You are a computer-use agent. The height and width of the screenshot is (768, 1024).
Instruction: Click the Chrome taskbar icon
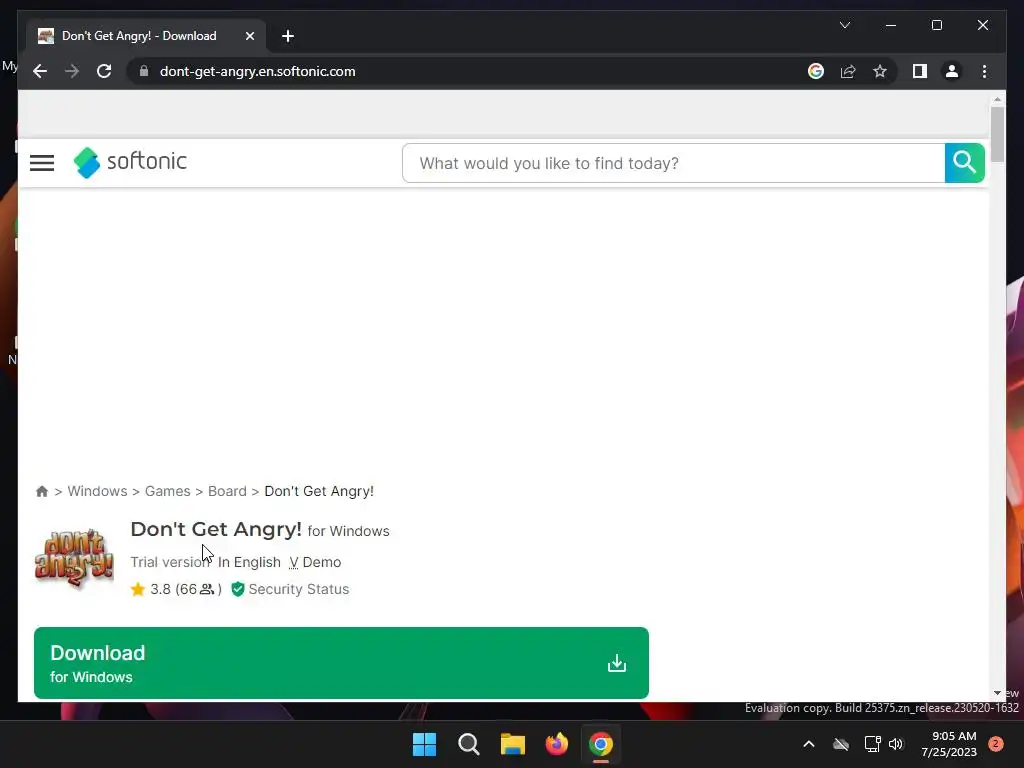coord(601,744)
